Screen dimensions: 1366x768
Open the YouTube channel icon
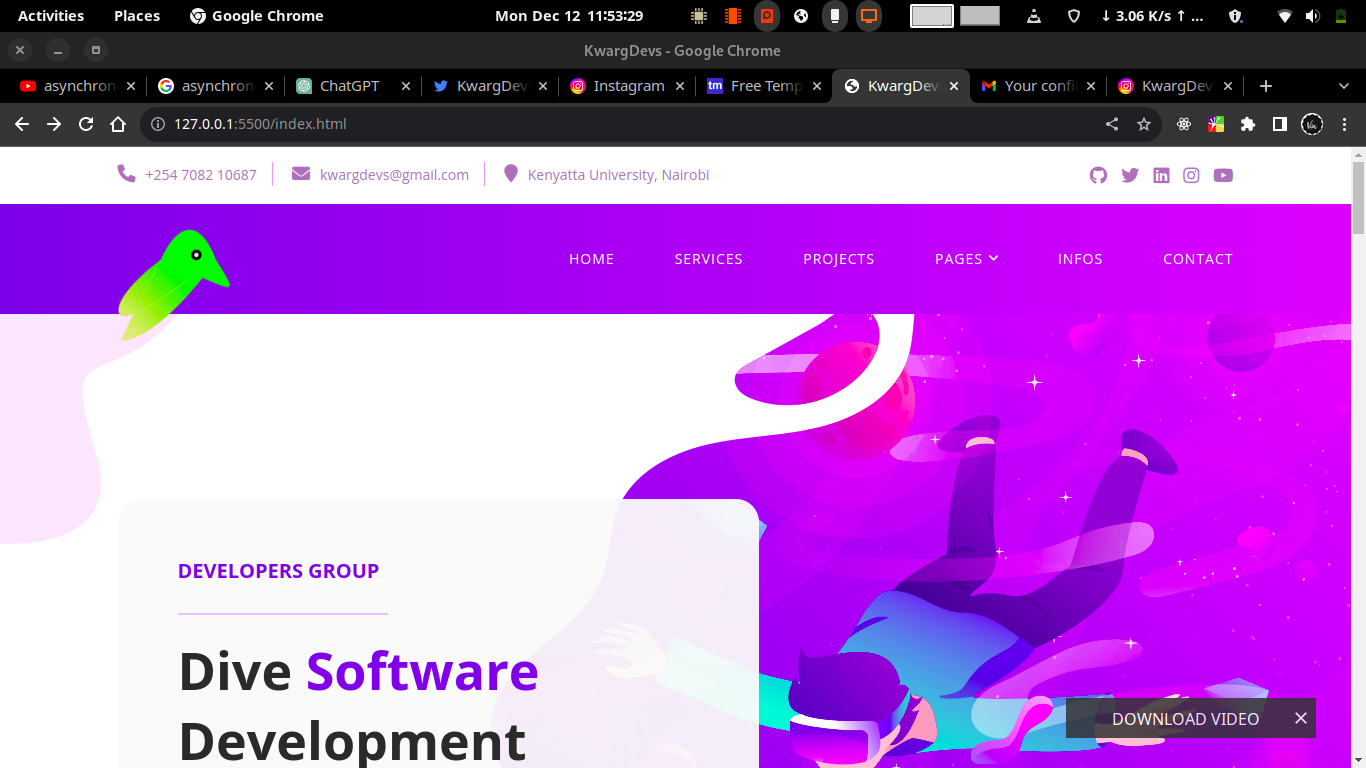[1223, 175]
